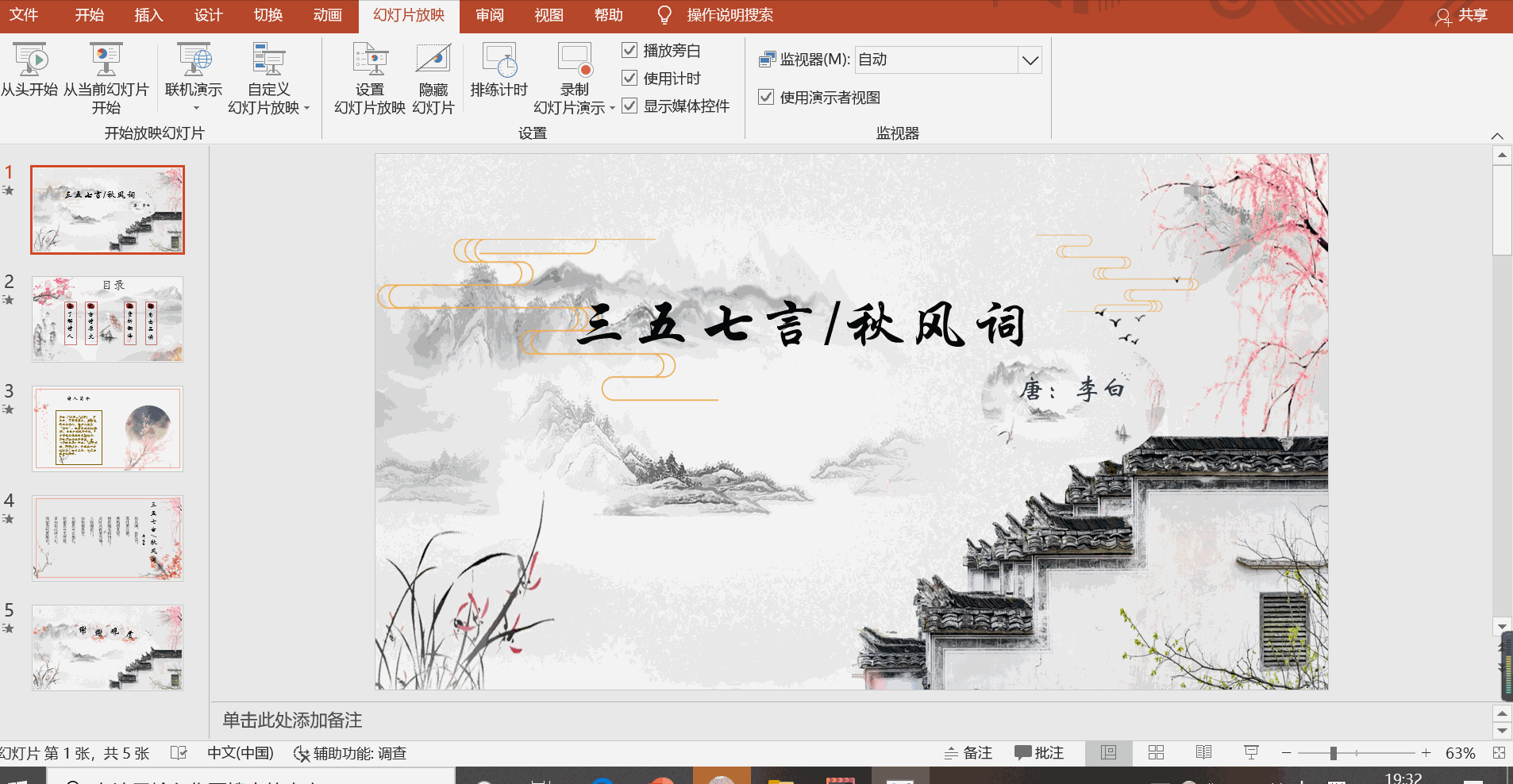Expand the Monitor (监视器) dropdown arrow

tap(1030, 60)
